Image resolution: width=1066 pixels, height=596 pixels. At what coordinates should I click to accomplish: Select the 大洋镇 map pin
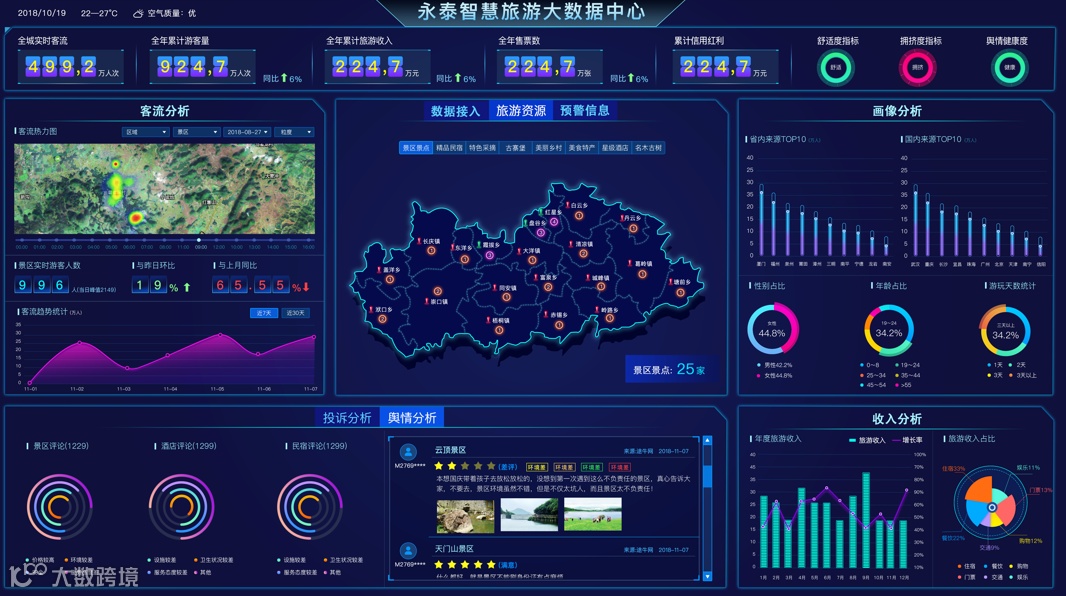tap(519, 251)
